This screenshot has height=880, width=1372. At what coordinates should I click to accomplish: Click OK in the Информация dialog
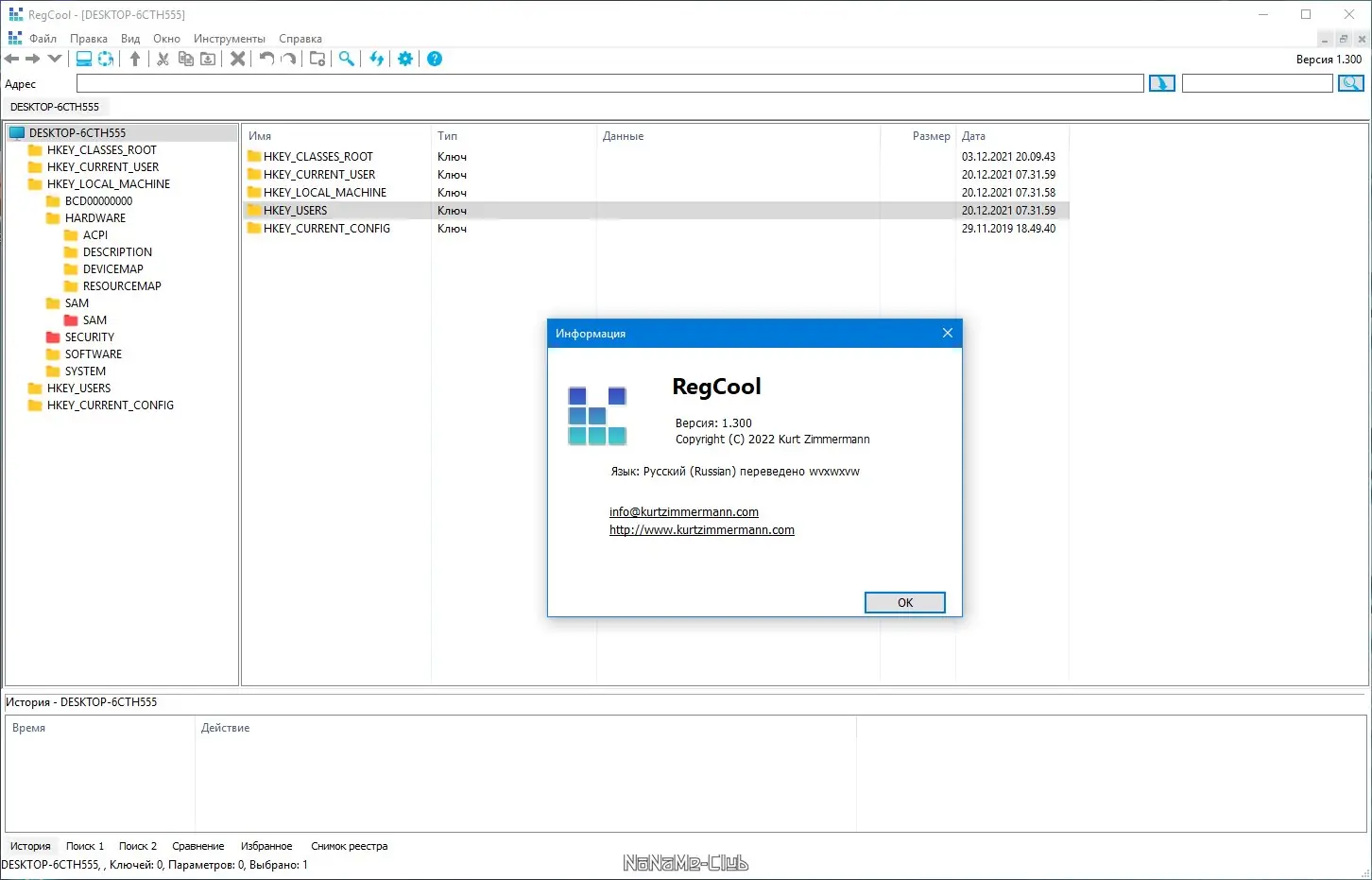point(905,603)
